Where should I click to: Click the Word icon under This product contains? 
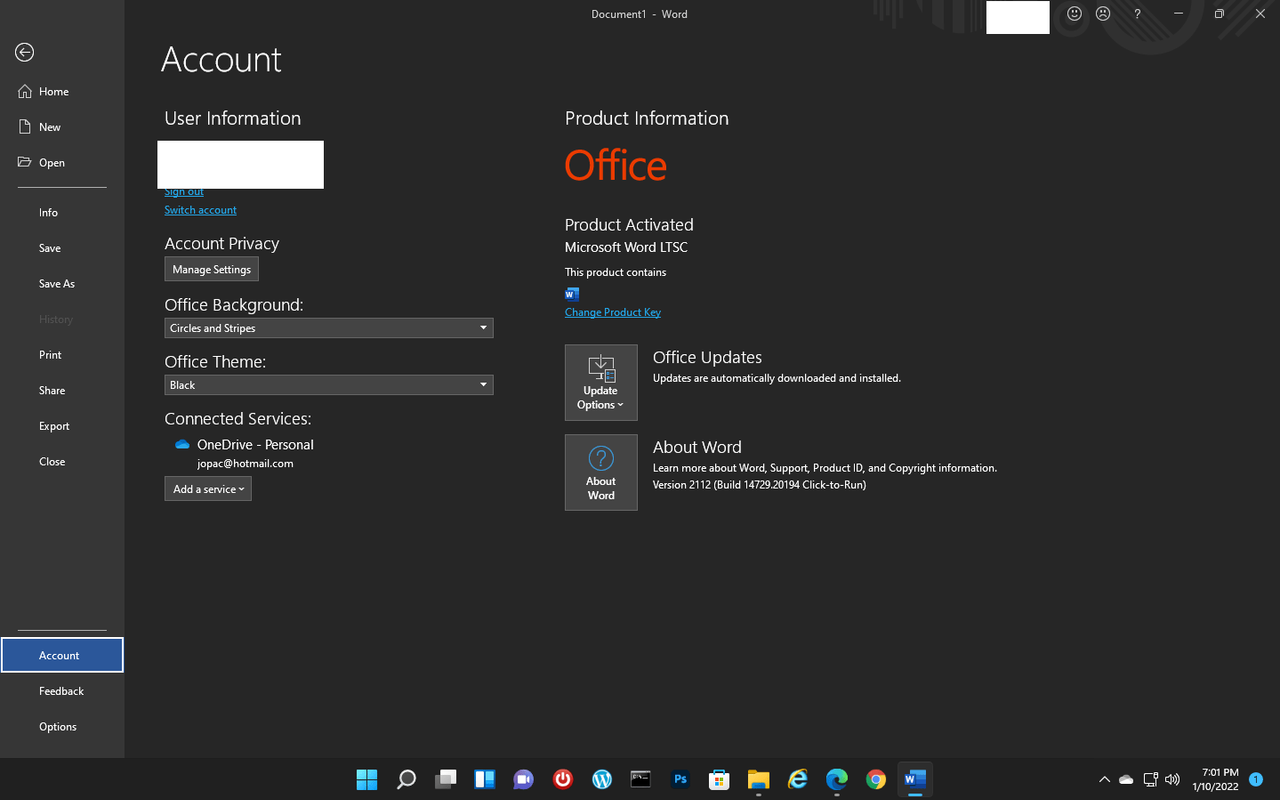pyautogui.click(x=572, y=294)
